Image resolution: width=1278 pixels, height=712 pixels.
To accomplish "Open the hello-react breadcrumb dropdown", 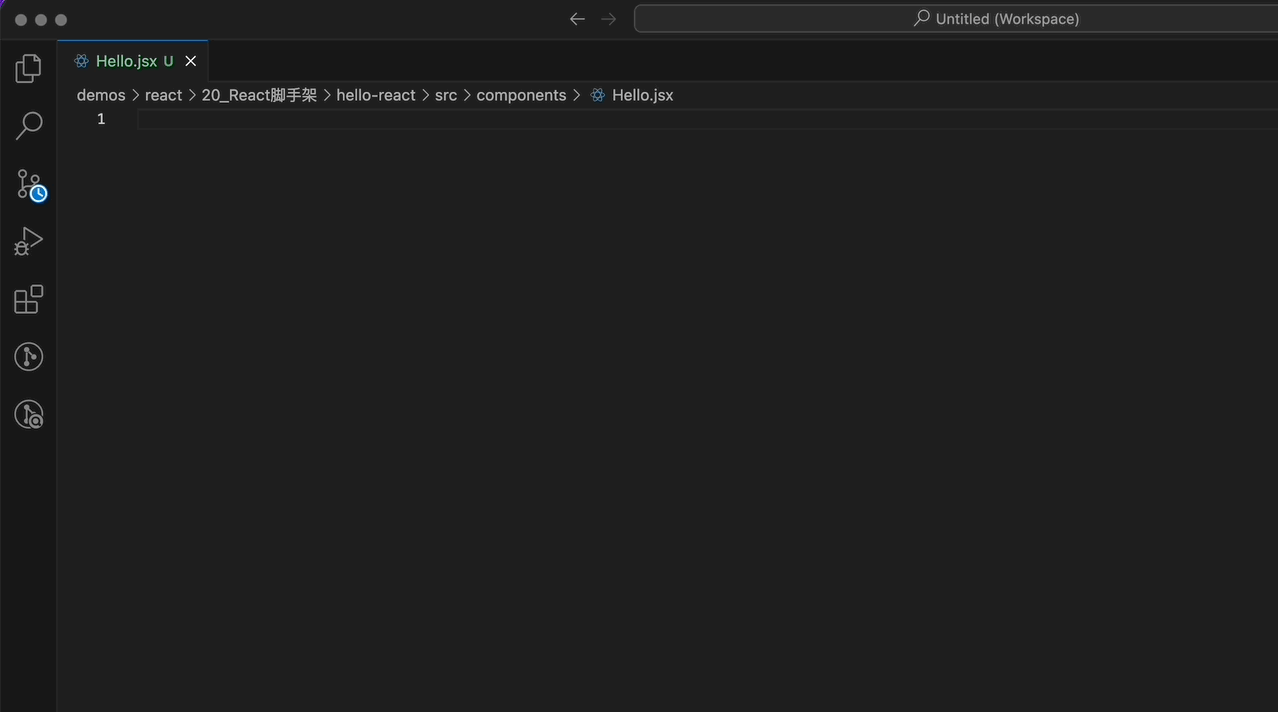I will [x=375, y=94].
